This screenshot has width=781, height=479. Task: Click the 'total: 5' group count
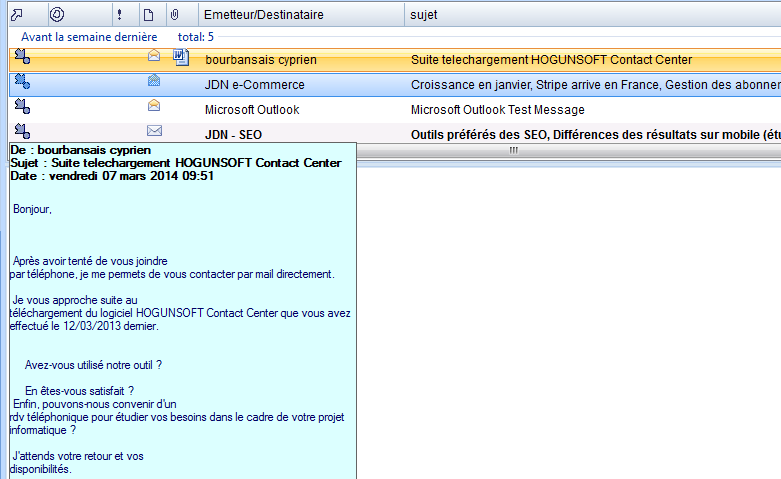(x=196, y=37)
